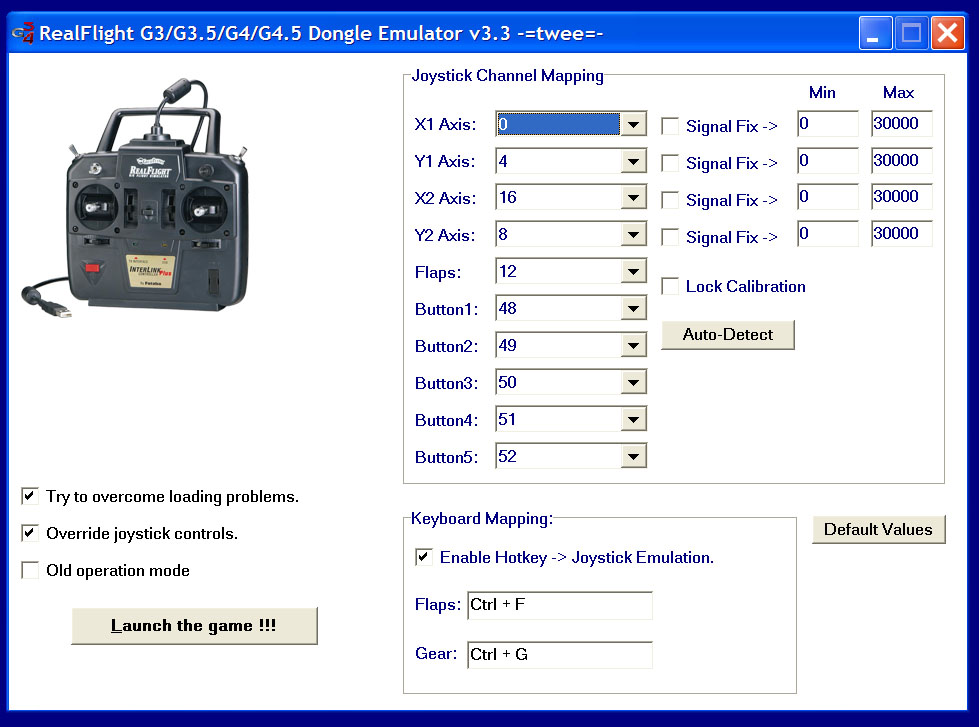Click the G4 app icon in title bar
The width and height of the screenshot is (979, 727).
23,33
